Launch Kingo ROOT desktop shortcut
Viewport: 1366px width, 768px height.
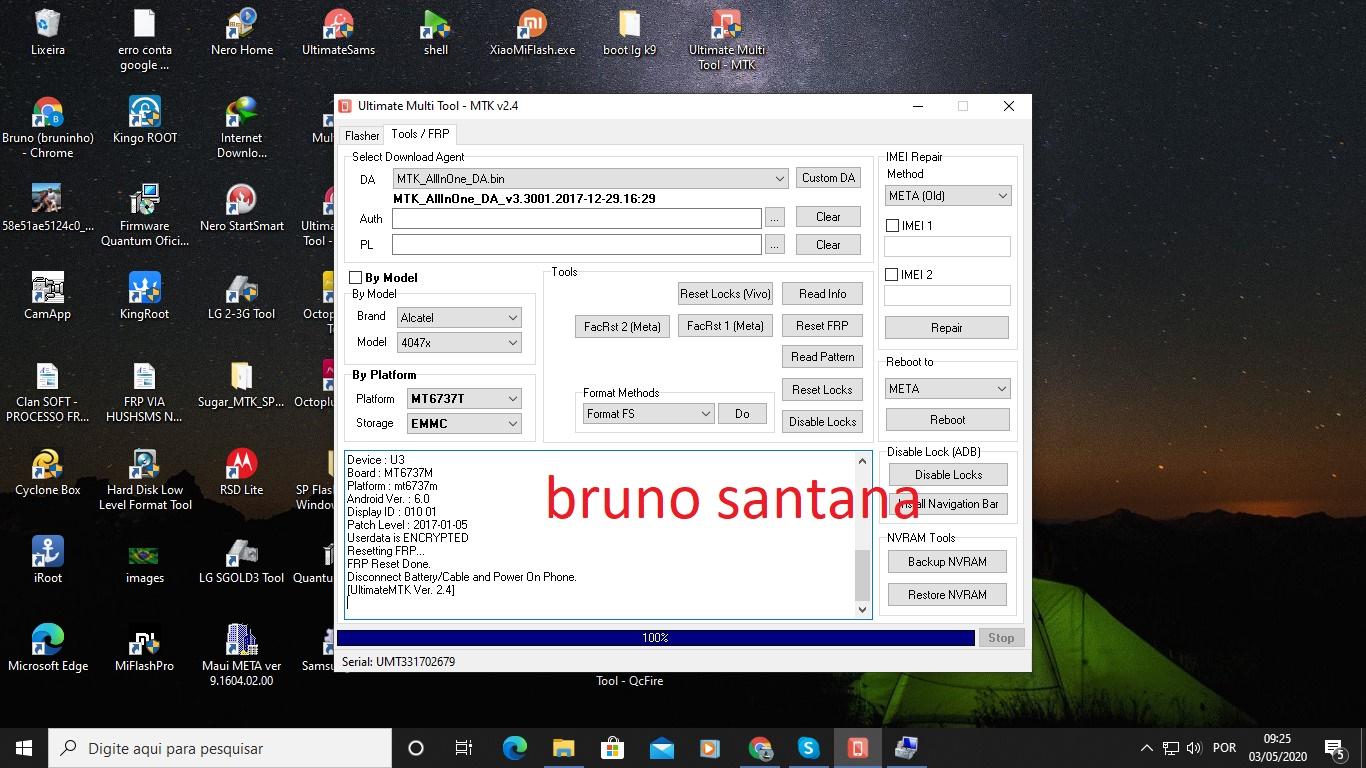145,120
